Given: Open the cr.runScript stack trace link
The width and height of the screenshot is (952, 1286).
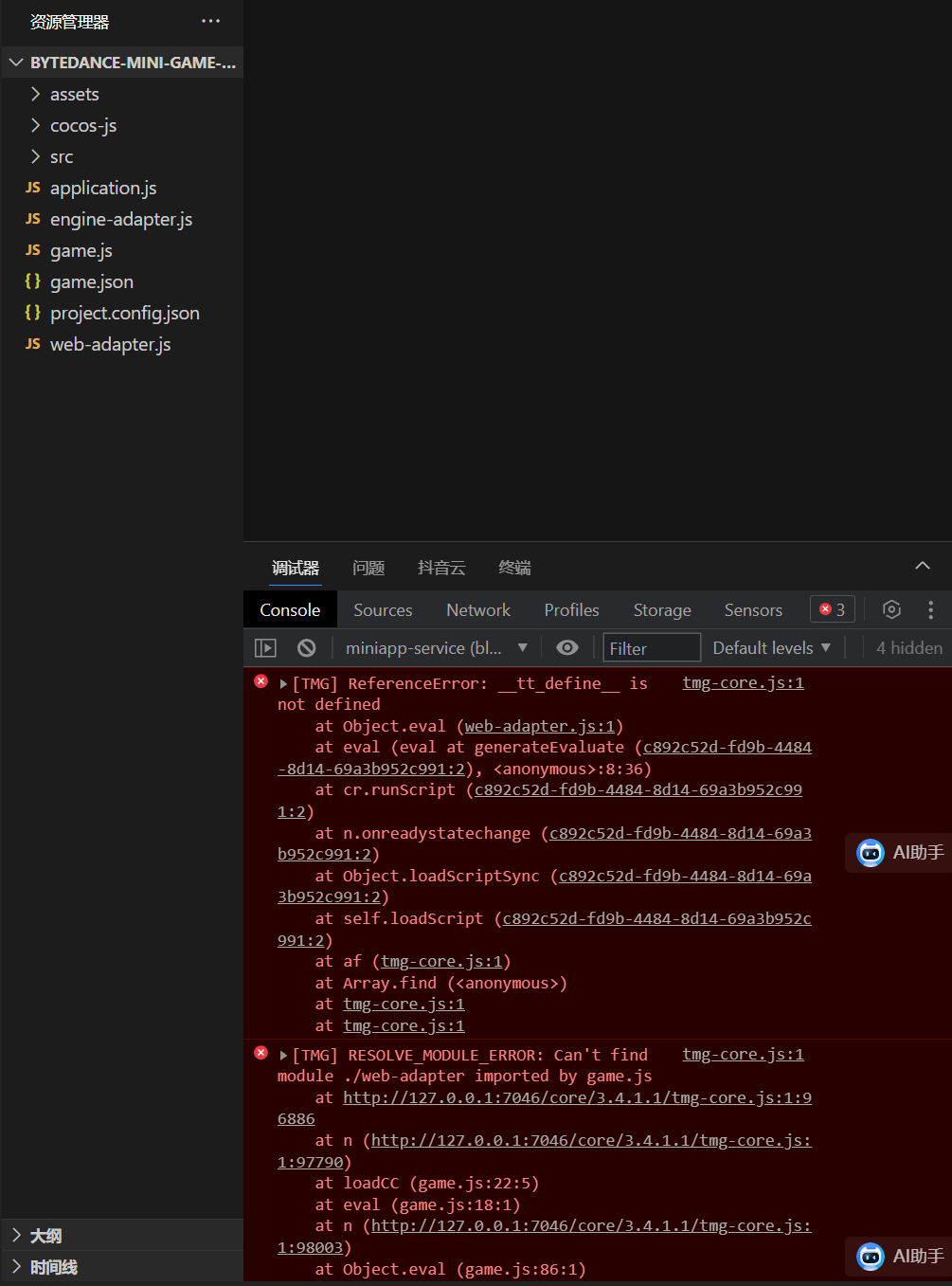Looking at the screenshot, I should coord(638,790).
